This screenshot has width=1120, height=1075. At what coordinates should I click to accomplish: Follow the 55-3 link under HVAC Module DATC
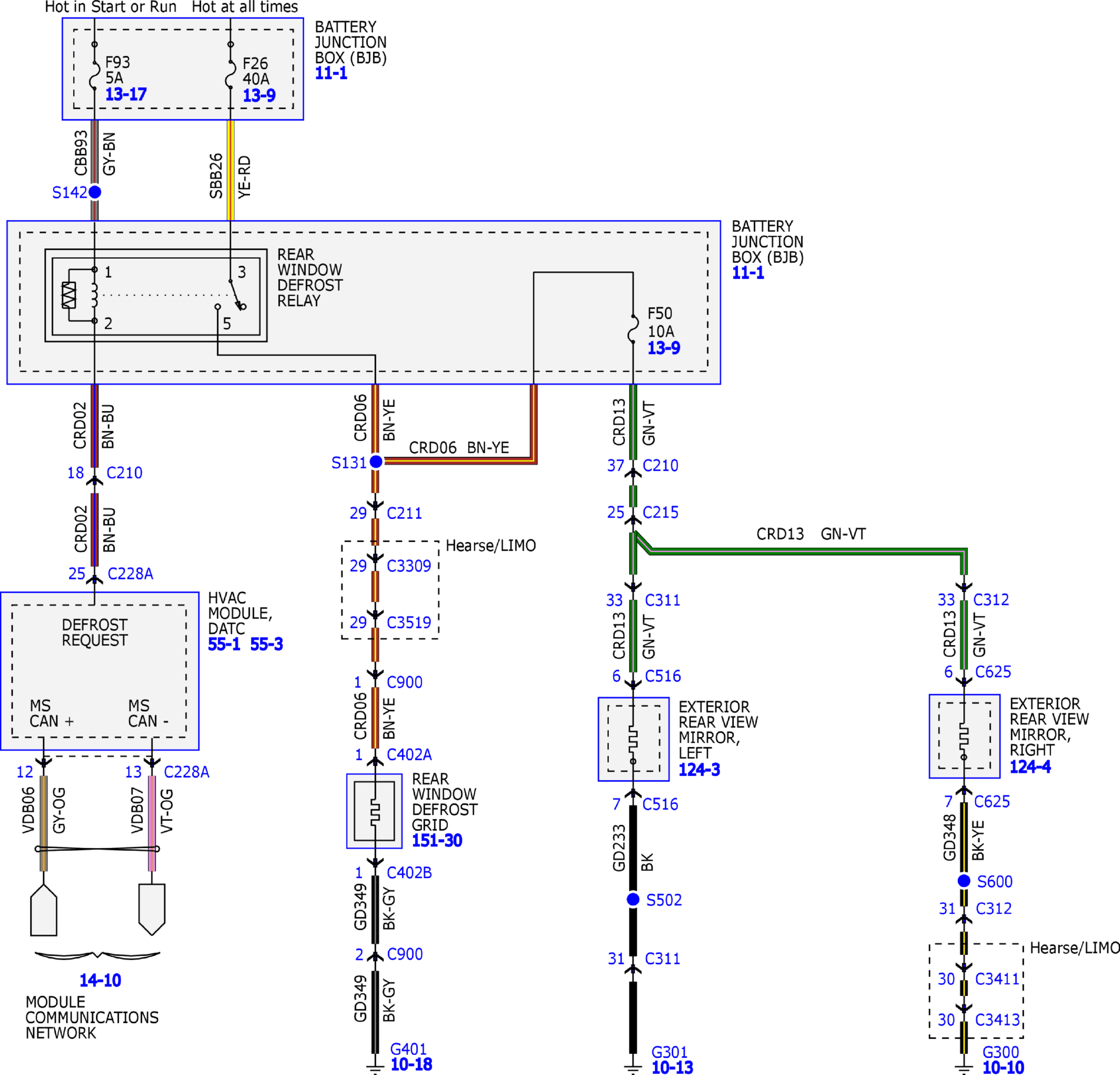pos(266,644)
